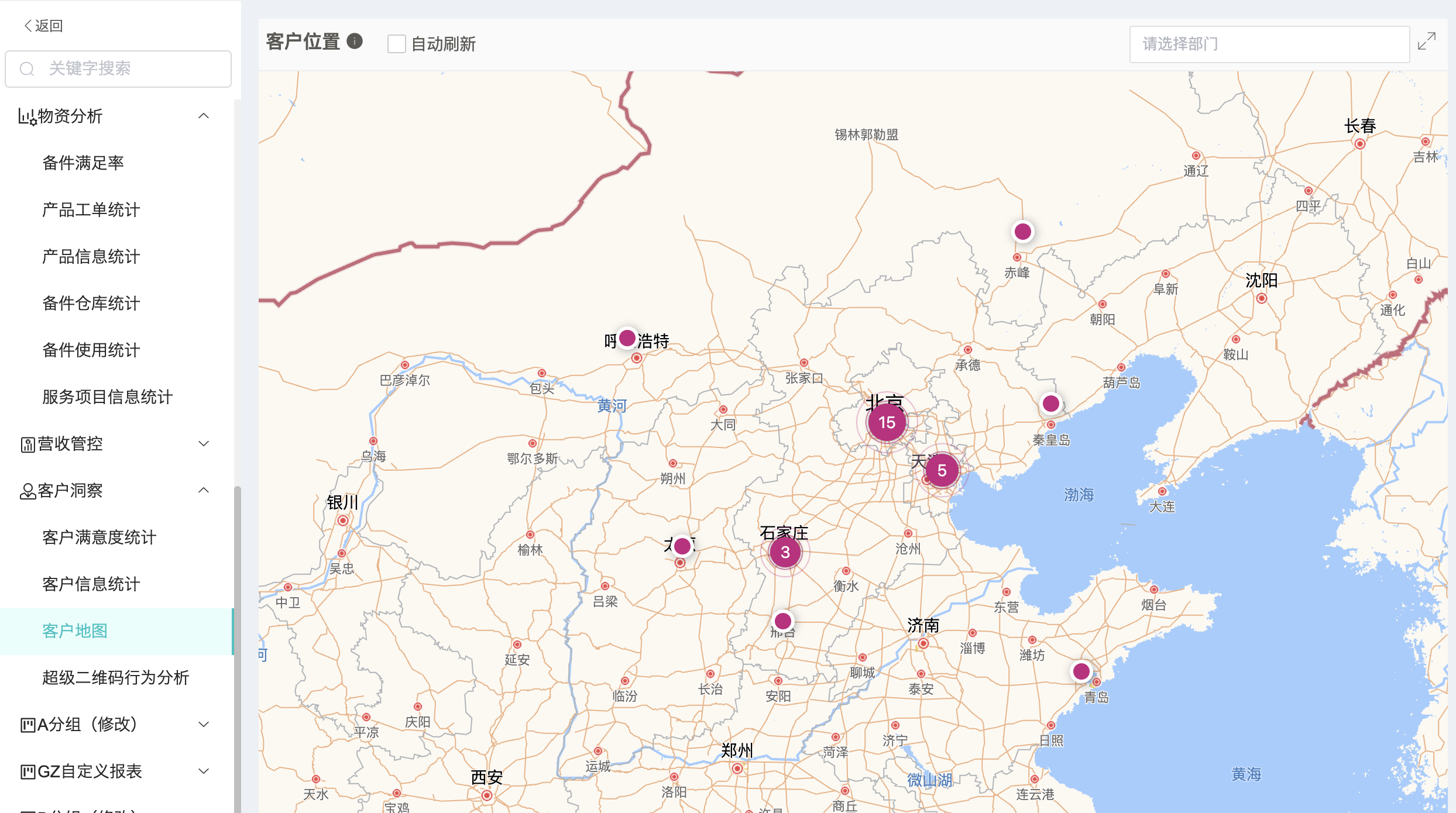Open 服务项目信息统计 report
Image resolution: width=1456 pixels, height=813 pixels.
[108, 397]
